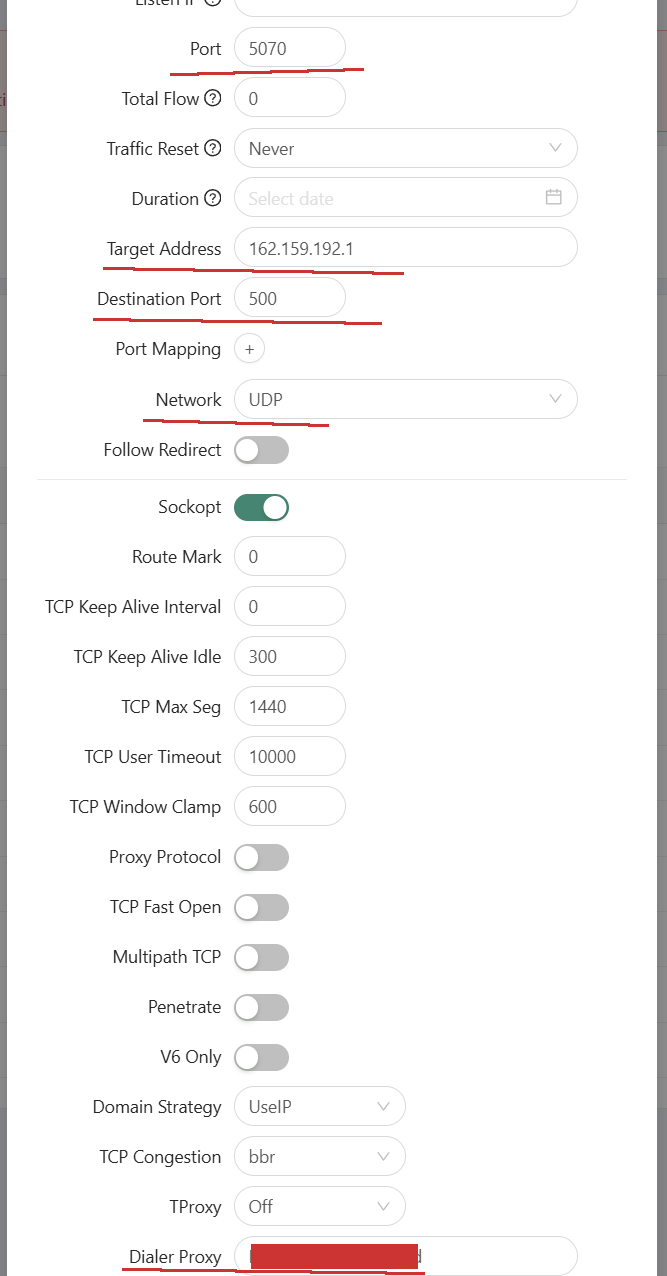Viewport: 667px width, 1276px height.
Task: Add a Port Mapping with plus button
Action: [249, 349]
